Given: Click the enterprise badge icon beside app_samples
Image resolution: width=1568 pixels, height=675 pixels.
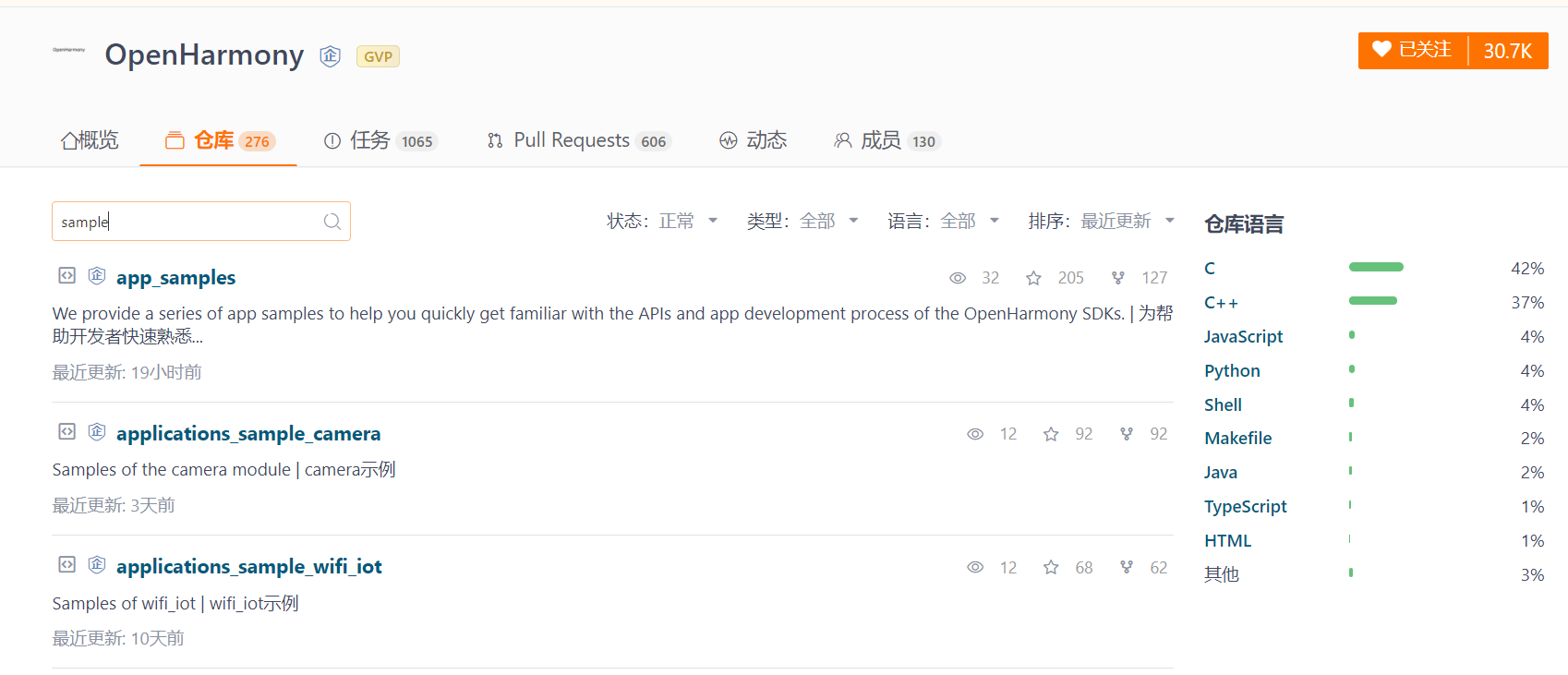Looking at the screenshot, I should [97, 275].
